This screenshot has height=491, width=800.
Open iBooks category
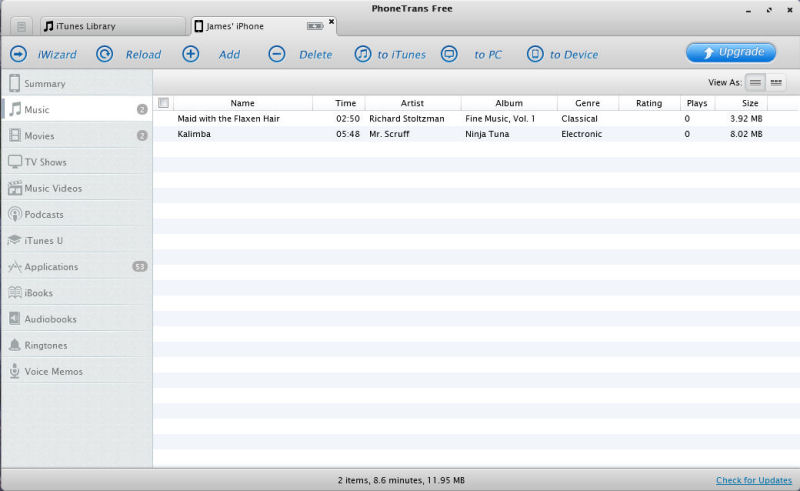(x=77, y=293)
